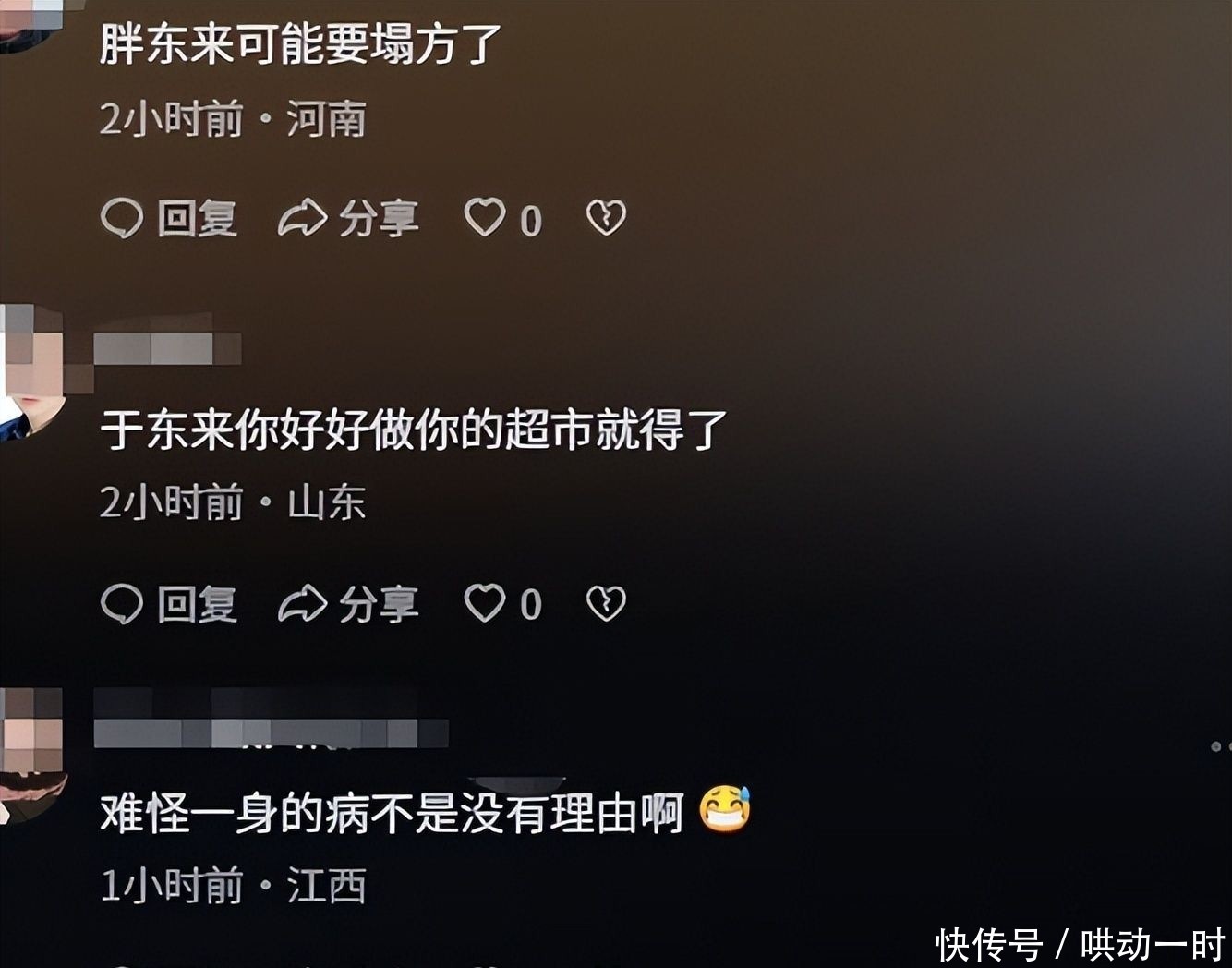Click 分享 text under 于东来 comment
The width and height of the screenshot is (1232, 968).
[379, 604]
